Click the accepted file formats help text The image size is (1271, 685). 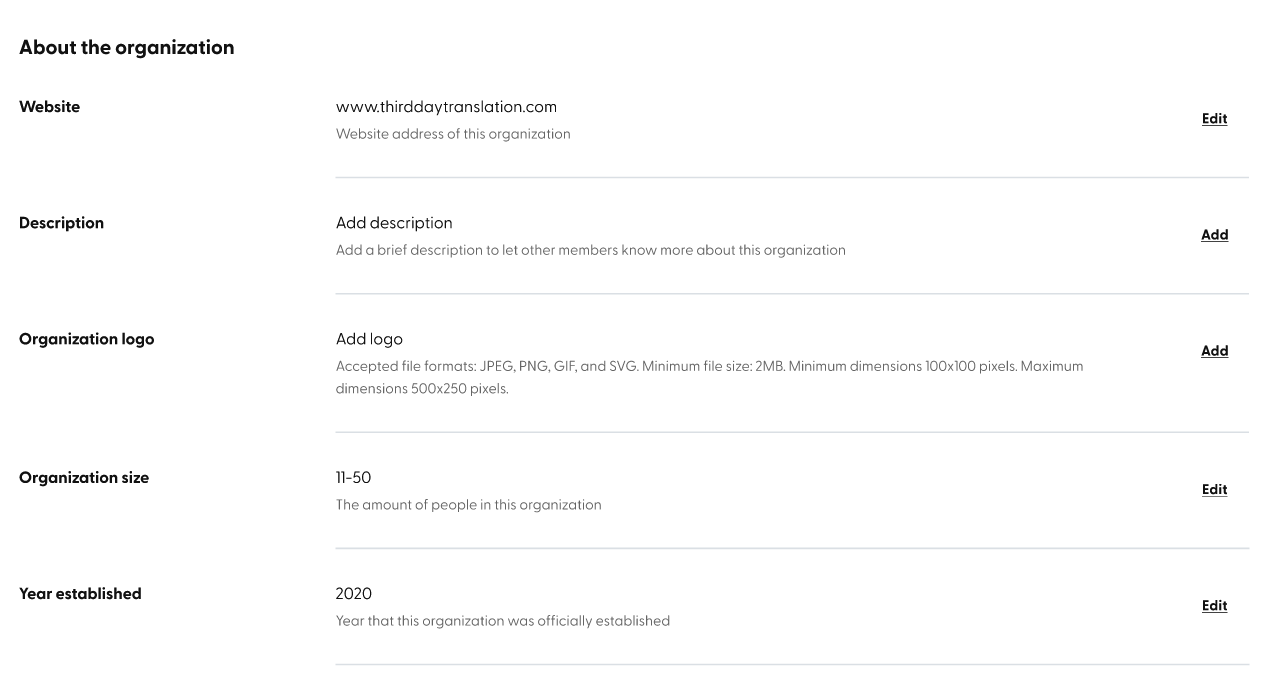point(710,378)
